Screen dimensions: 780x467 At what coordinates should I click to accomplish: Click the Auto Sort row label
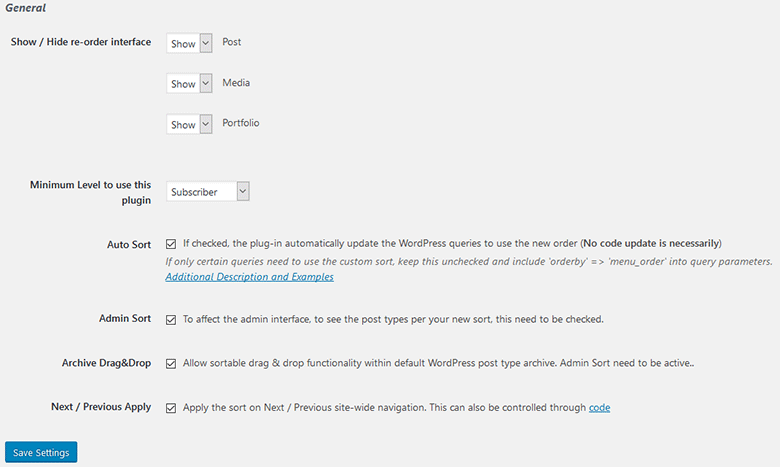[129, 244]
